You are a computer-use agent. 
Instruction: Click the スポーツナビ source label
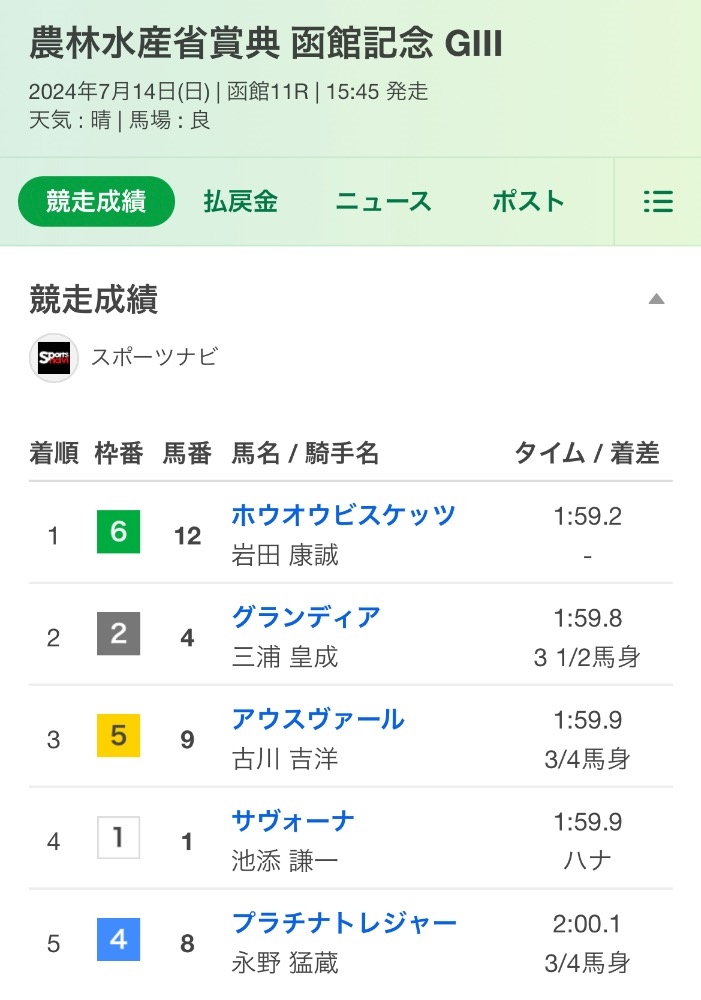(154, 358)
